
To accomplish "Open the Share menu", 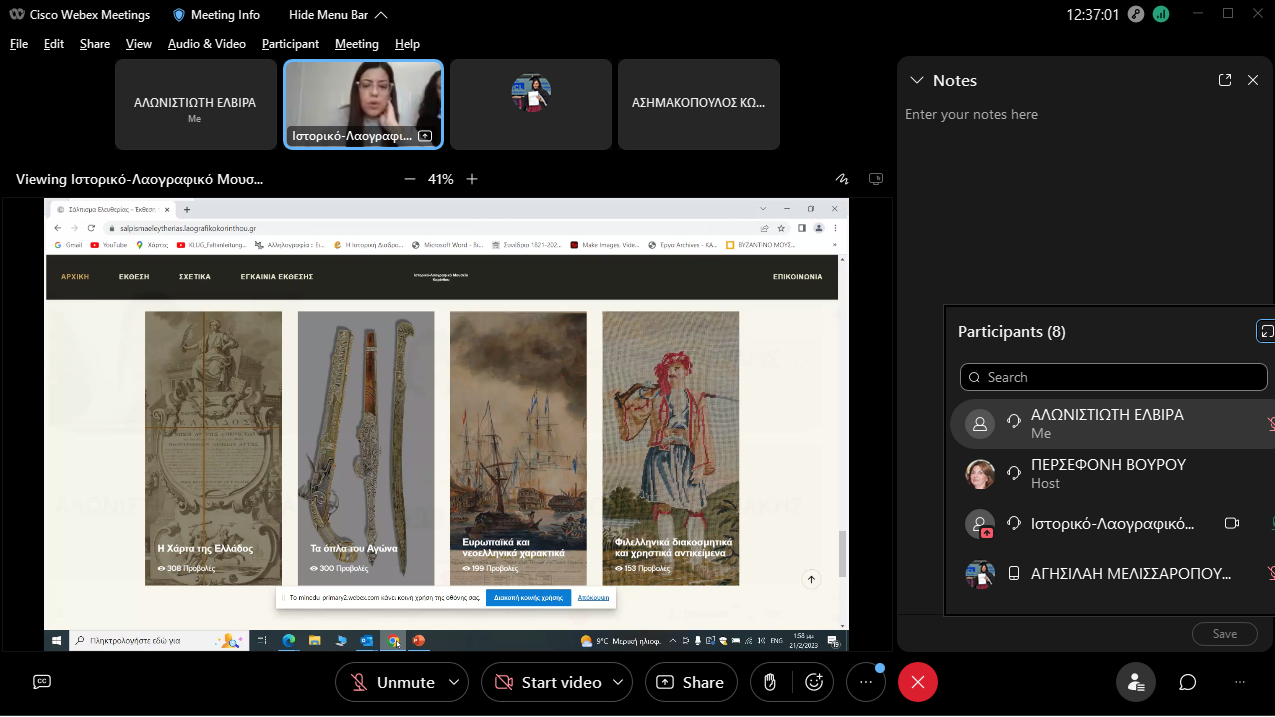I will (x=95, y=44).
